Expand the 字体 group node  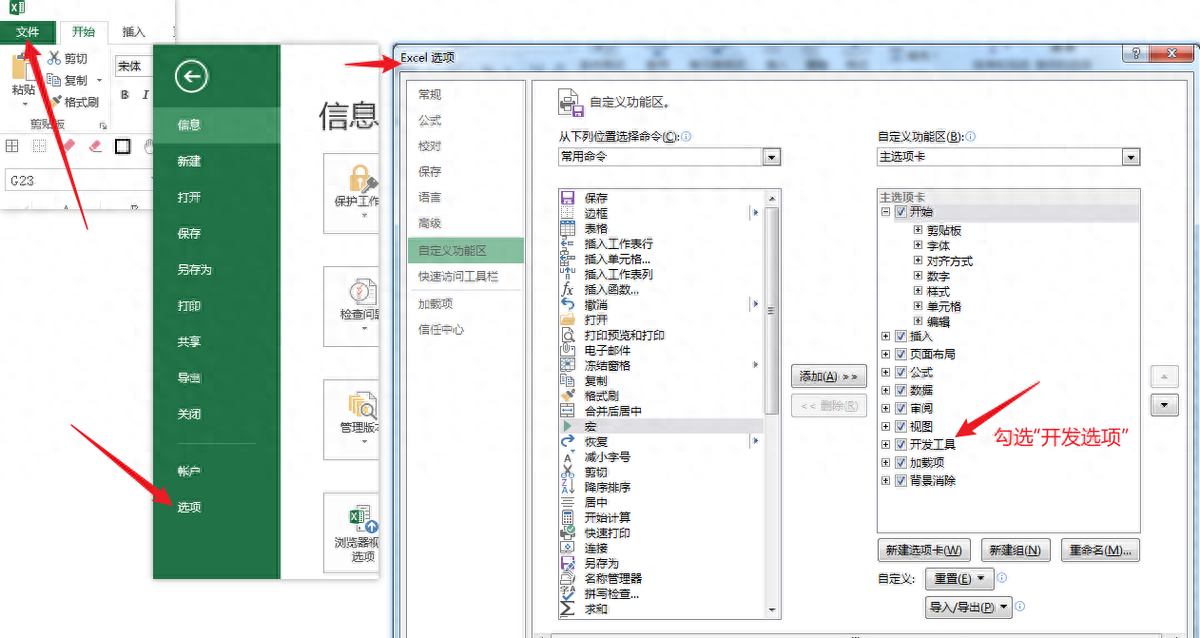click(x=918, y=245)
